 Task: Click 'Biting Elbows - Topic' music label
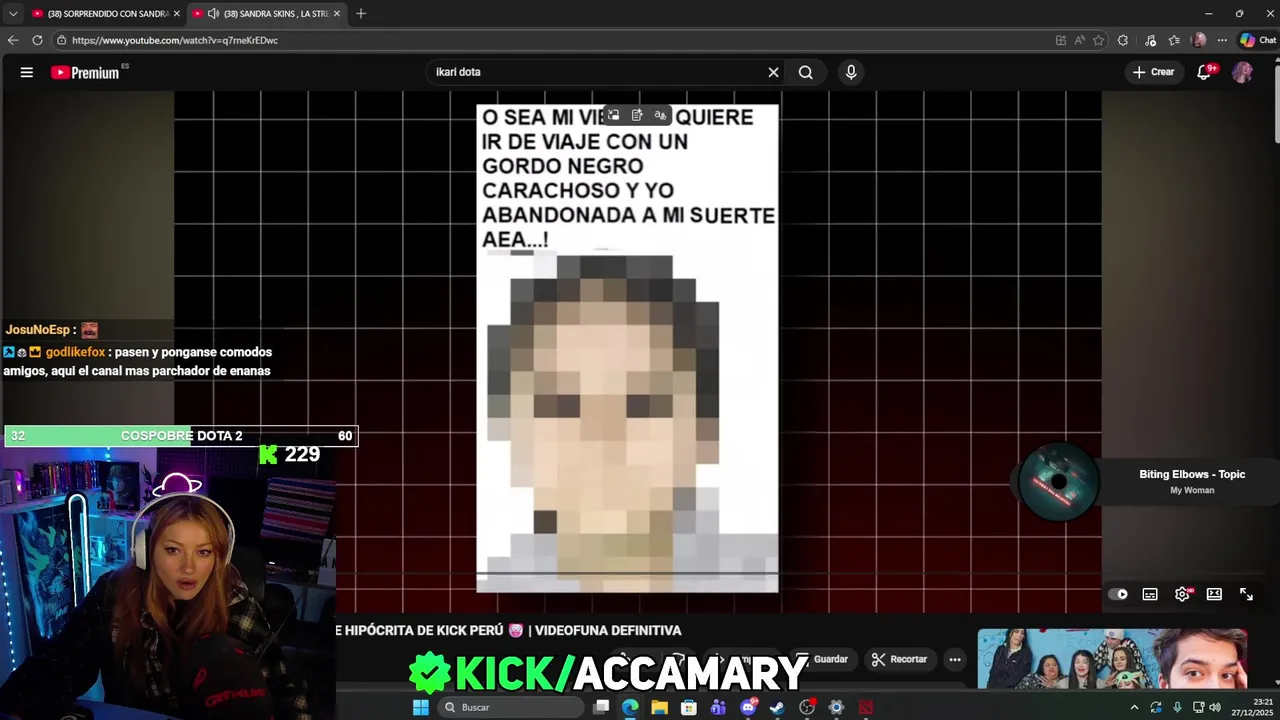(x=1192, y=474)
